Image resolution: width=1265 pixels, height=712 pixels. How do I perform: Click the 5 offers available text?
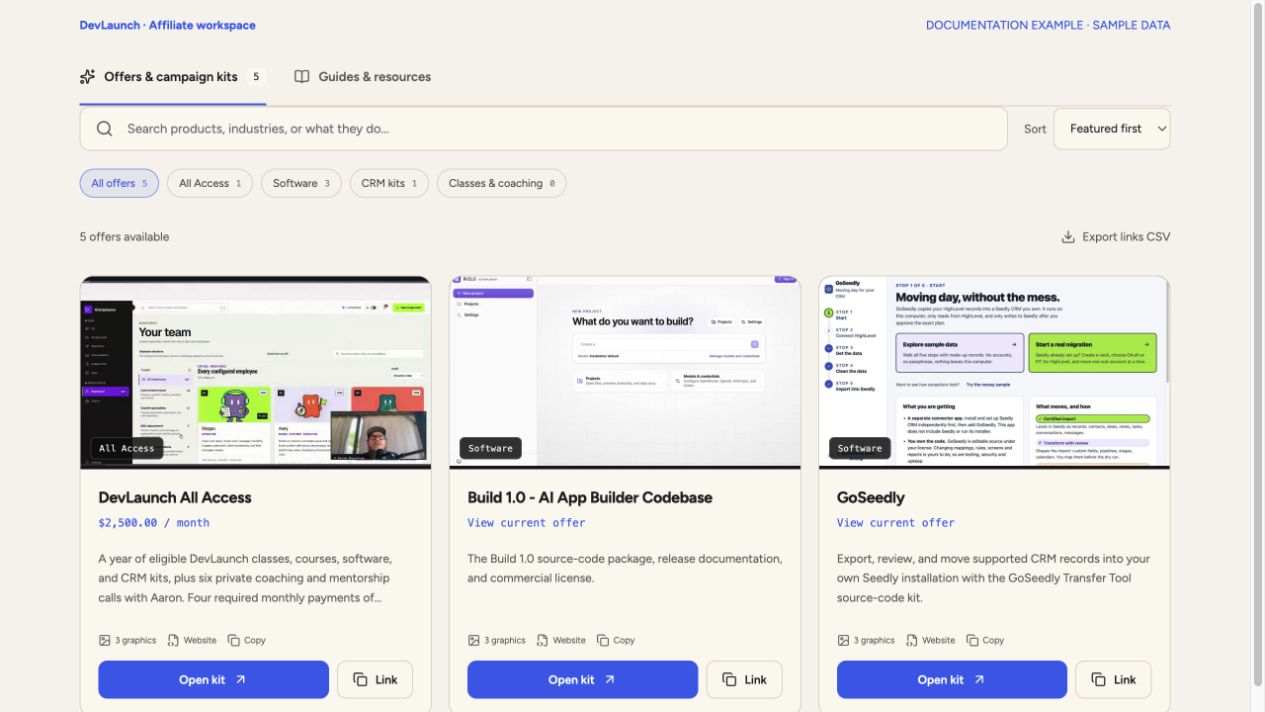pyautogui.click(x=124, y=237)
